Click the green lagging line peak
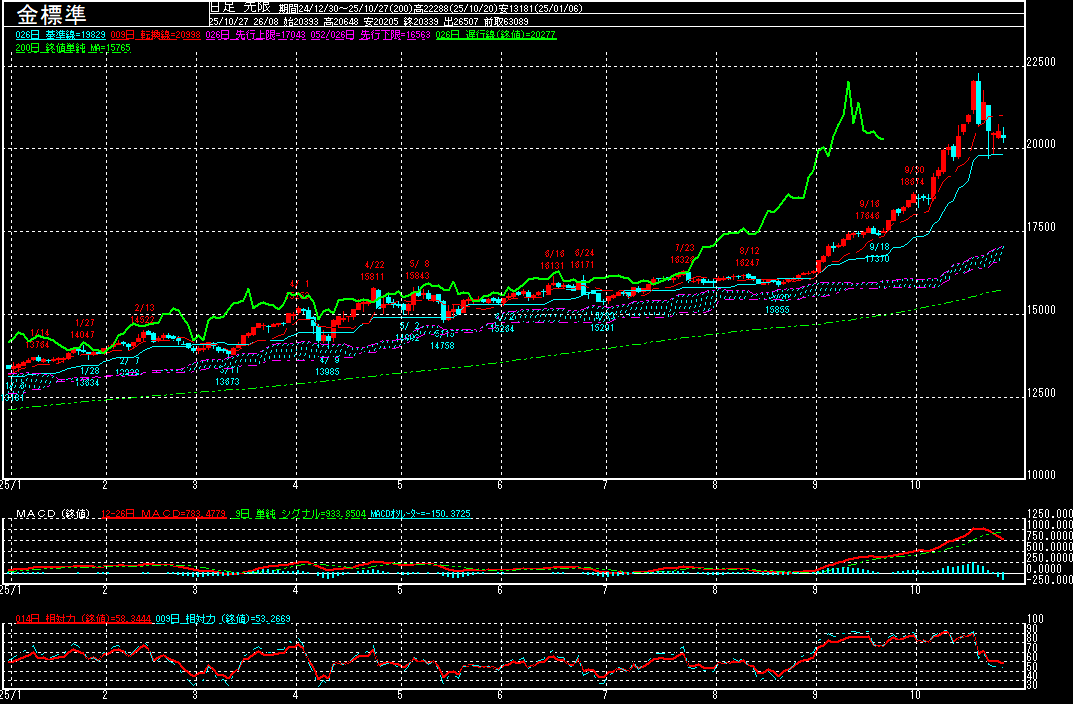The height and width of the screenshot is (704, 1080). [848, 83]
